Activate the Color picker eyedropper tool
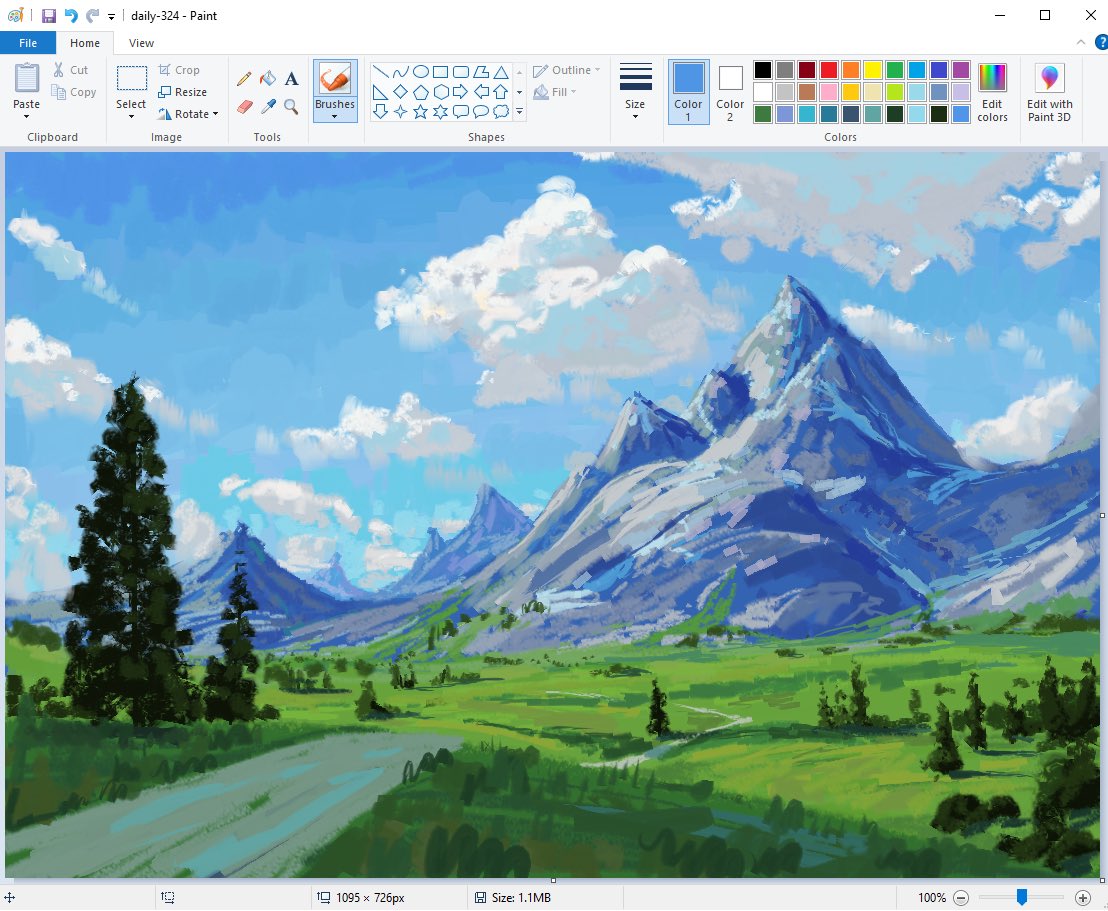The image size is (1108, 911). coord(268,106)
